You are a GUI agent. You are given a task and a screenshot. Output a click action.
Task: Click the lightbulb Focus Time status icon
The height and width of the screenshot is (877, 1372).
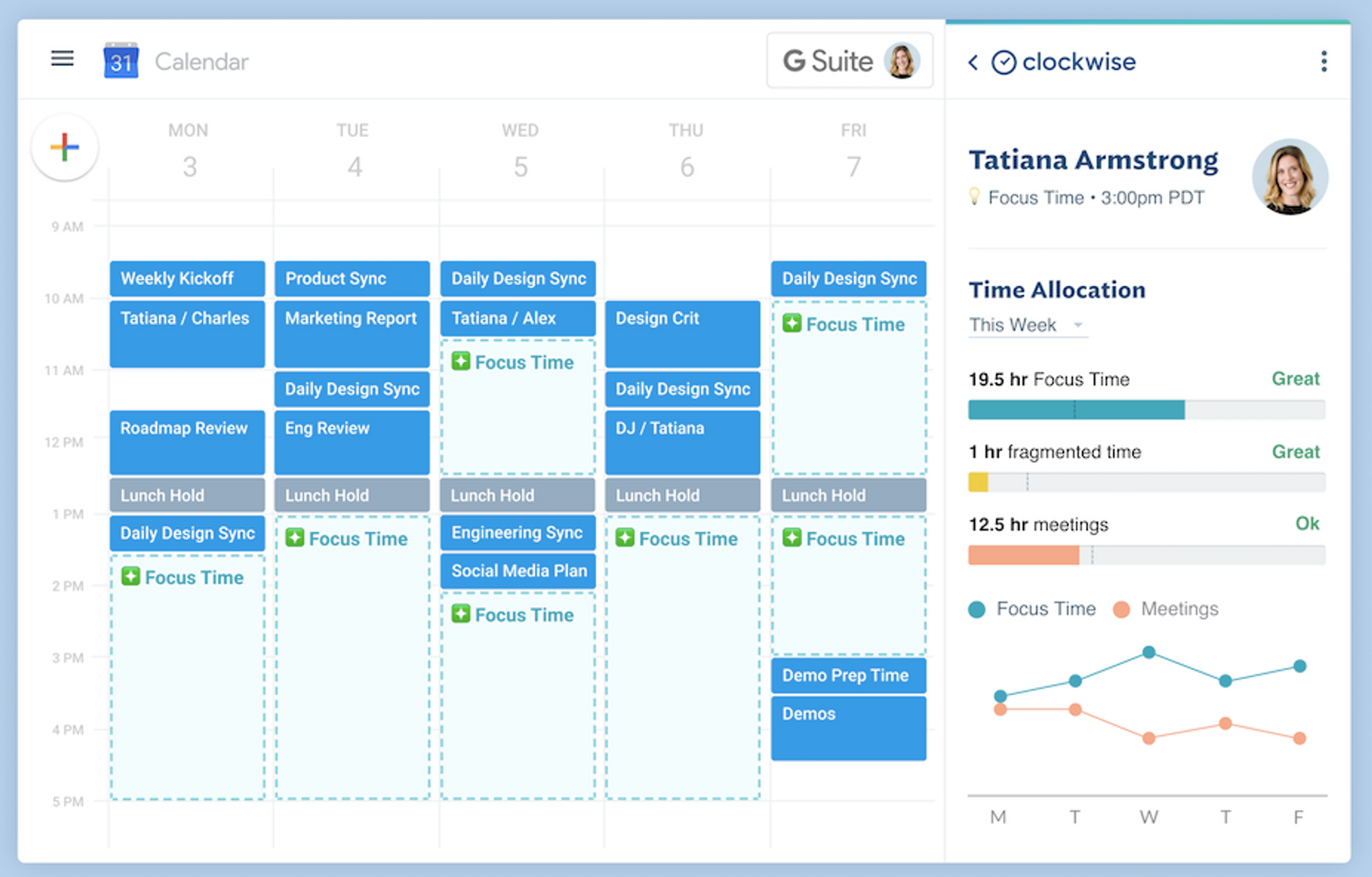(x=975, y=197)
